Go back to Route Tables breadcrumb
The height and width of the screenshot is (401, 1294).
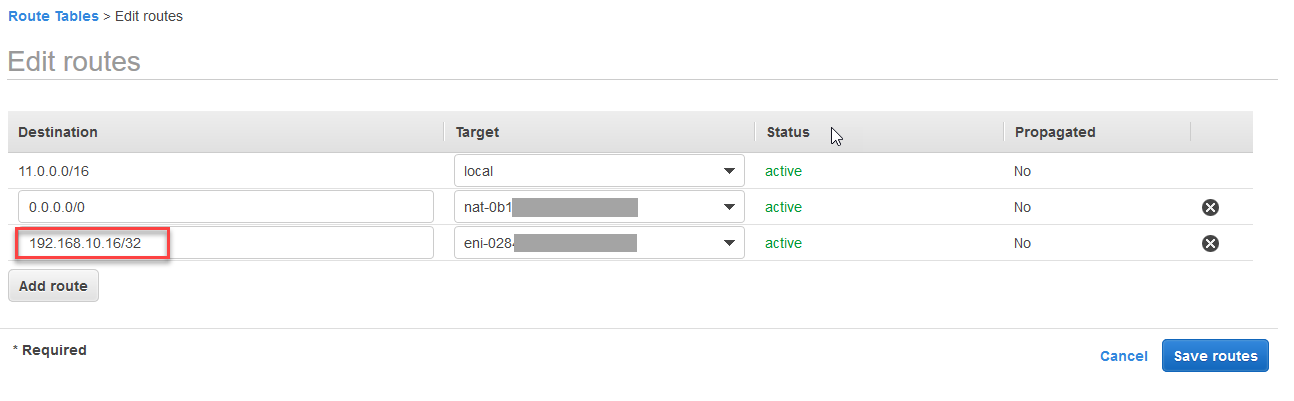pos(53,16)
